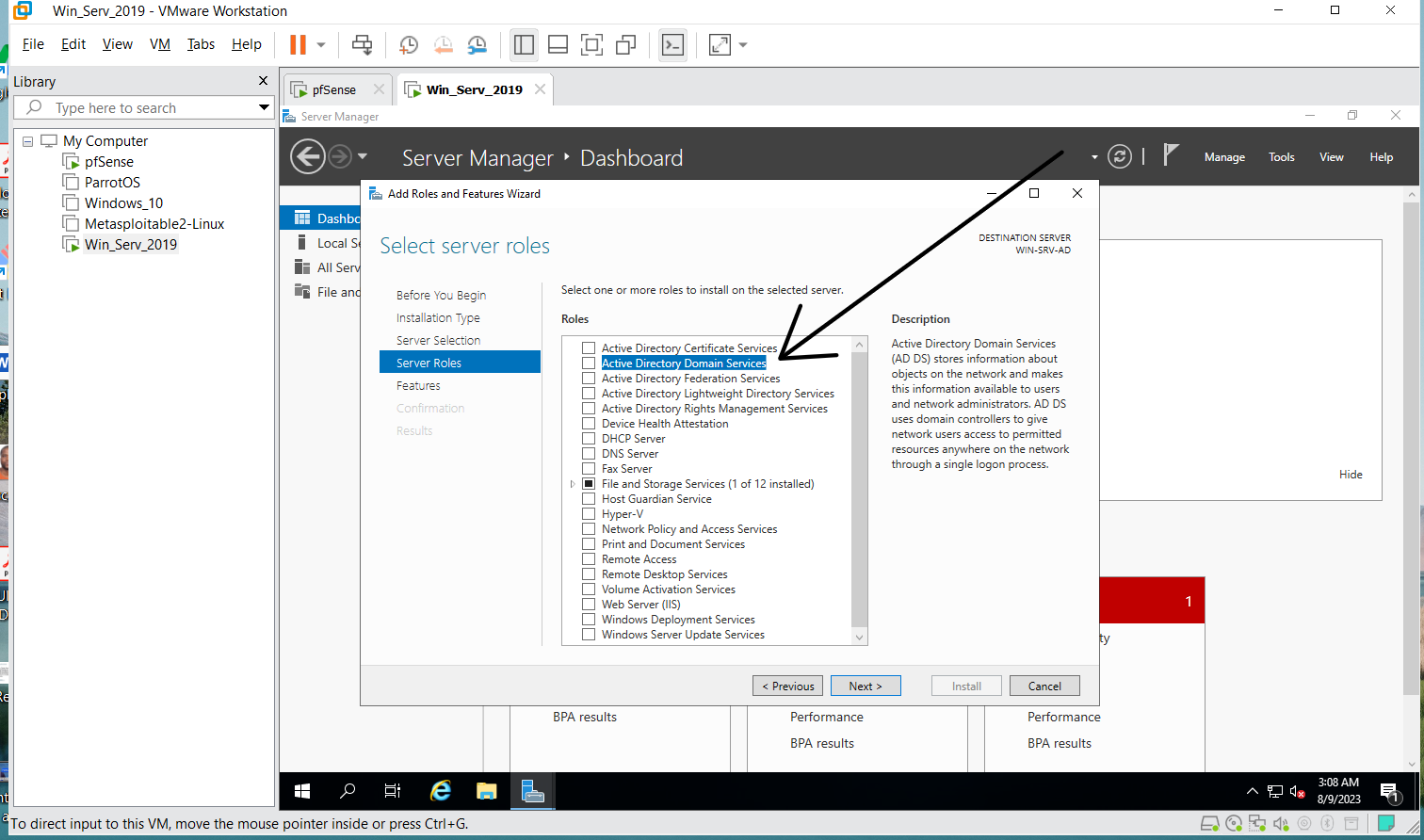The width and height of the screenshot is (1424, 840).
Task: Click the Send Ctrl+Alt+Del toolbar icon
Action: pyautogui.click(x=362, y=44)
